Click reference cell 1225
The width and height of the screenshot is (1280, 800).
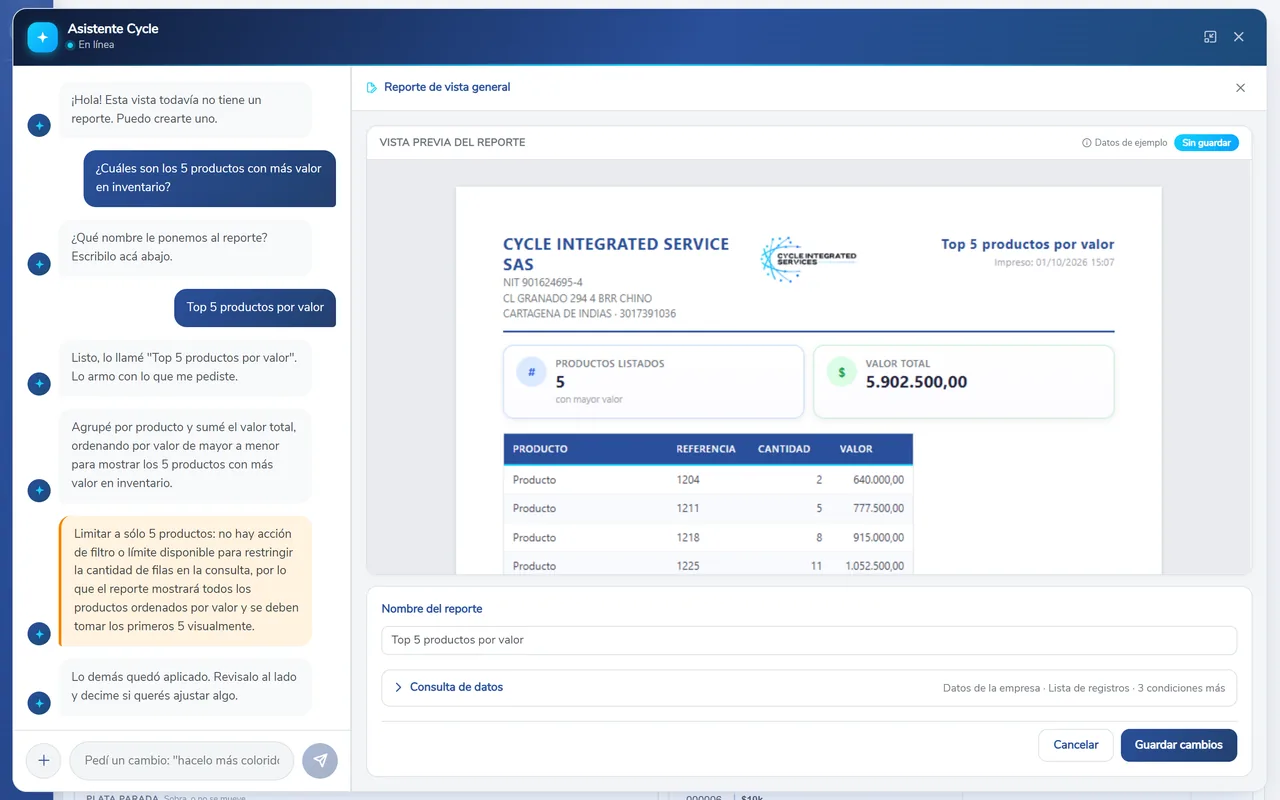(x=688, y=566)
